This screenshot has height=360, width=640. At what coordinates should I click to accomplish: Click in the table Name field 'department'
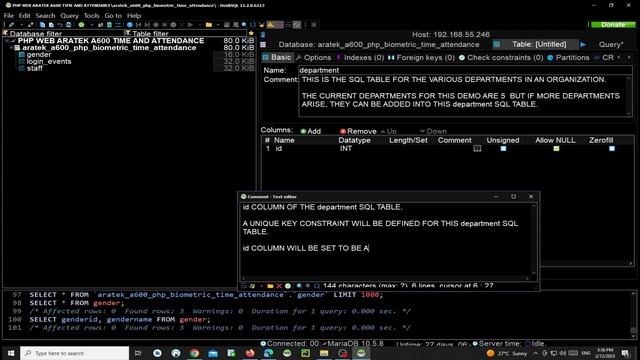point(464,70)
